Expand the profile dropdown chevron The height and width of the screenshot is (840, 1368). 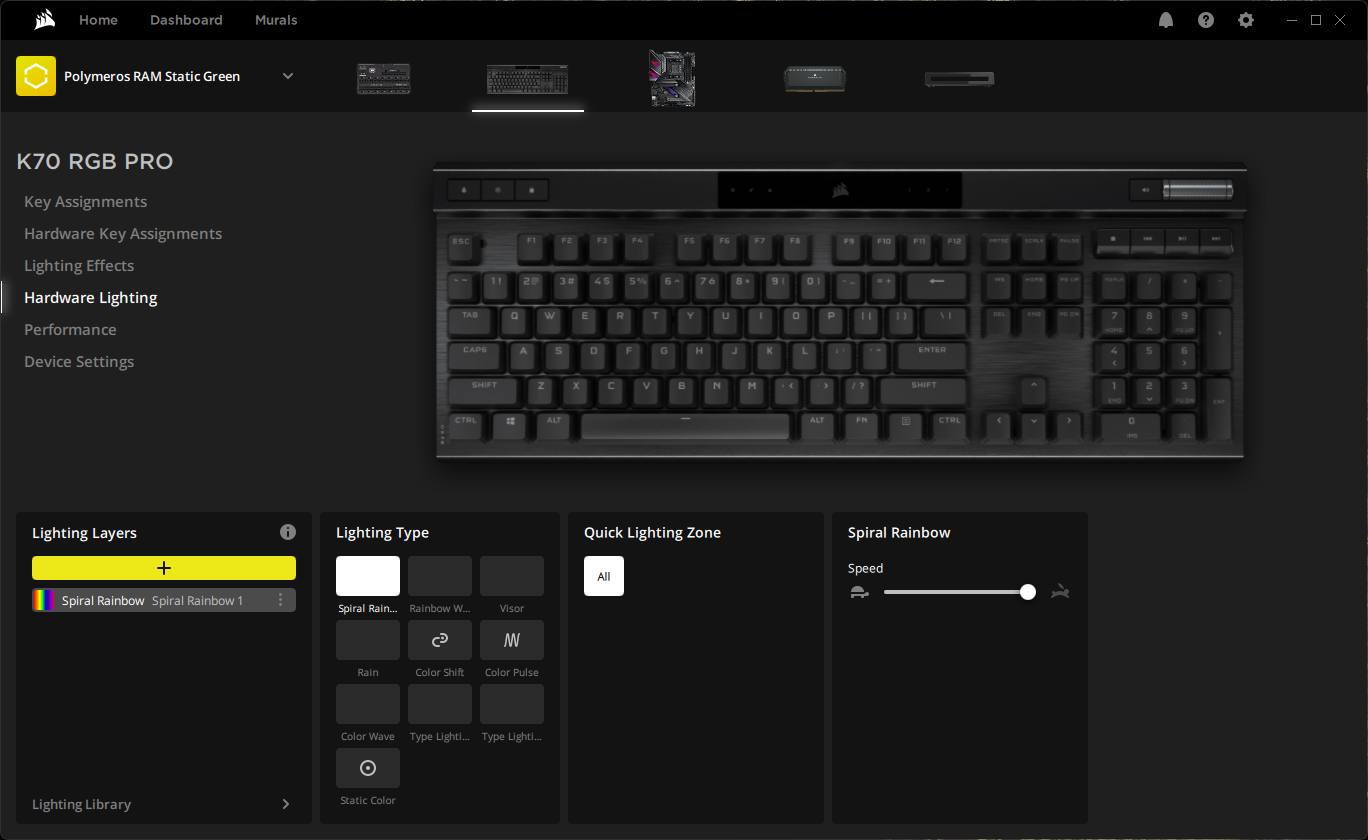[288, 76]
